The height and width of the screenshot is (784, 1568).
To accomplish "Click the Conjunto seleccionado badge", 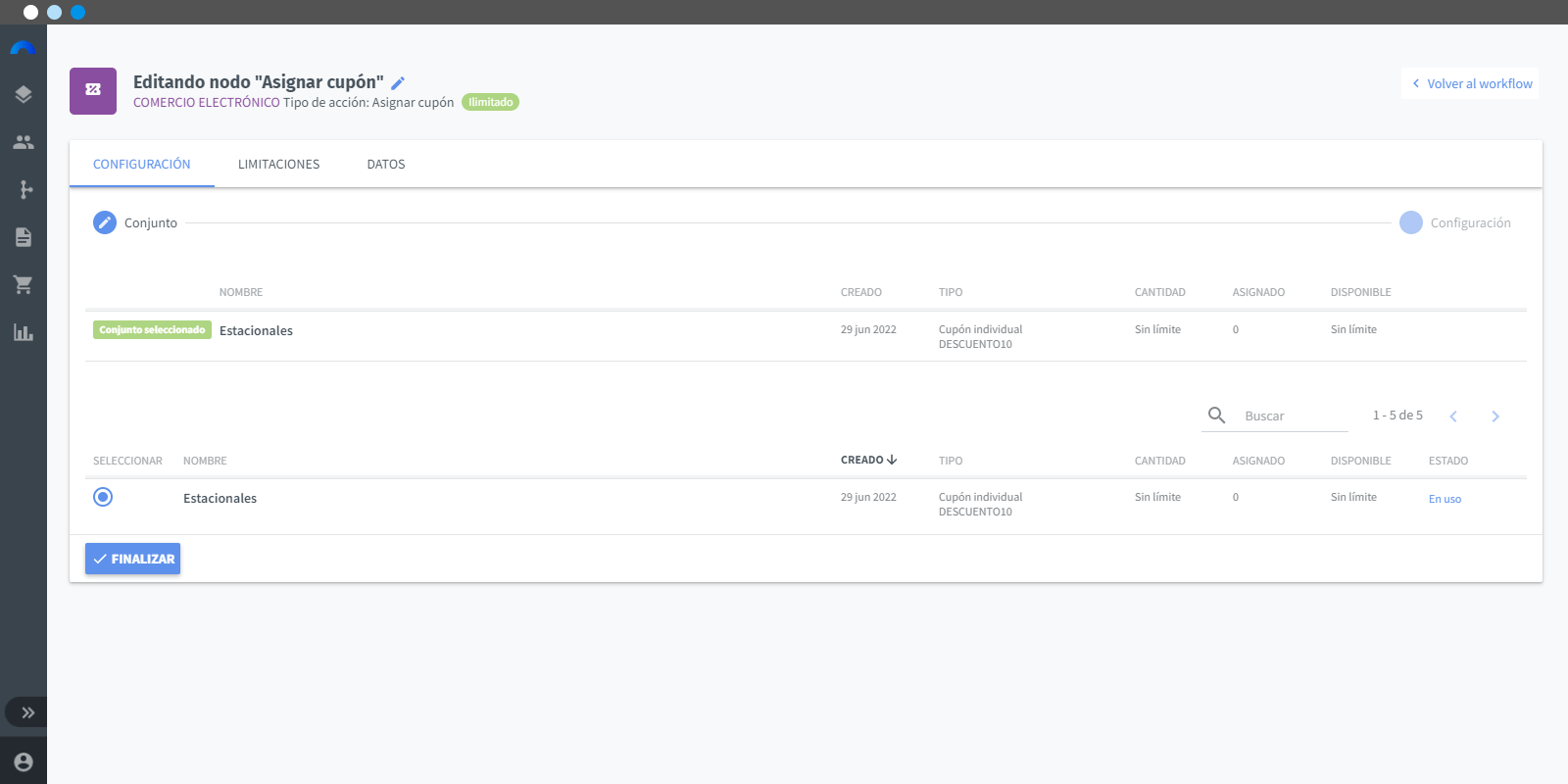I will click(x=152, y=330).
